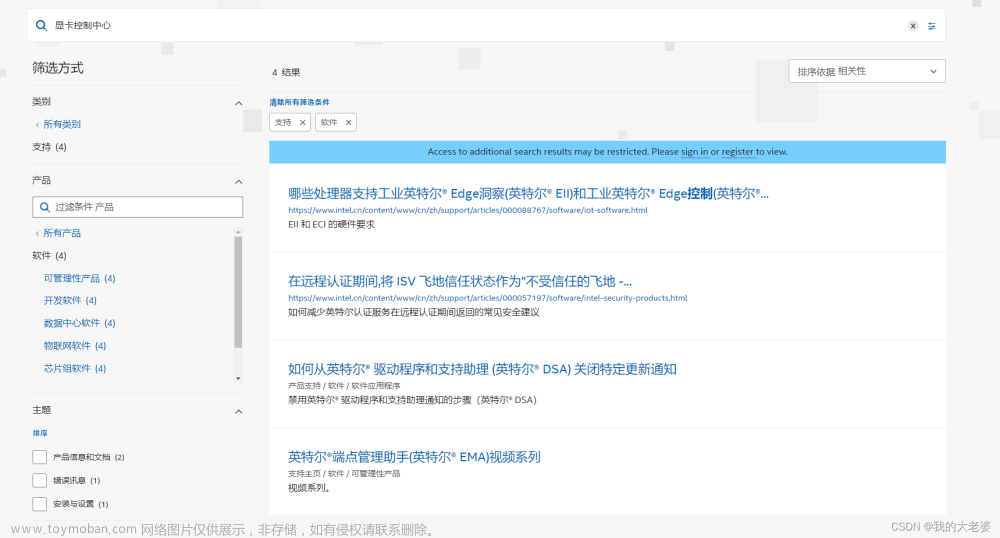The width and height of the screenshot is (1000, 538).
Task: Click the 禁用英特尔驱动程序和支持助理通知的步骤 text
Action: click(412, 400)
